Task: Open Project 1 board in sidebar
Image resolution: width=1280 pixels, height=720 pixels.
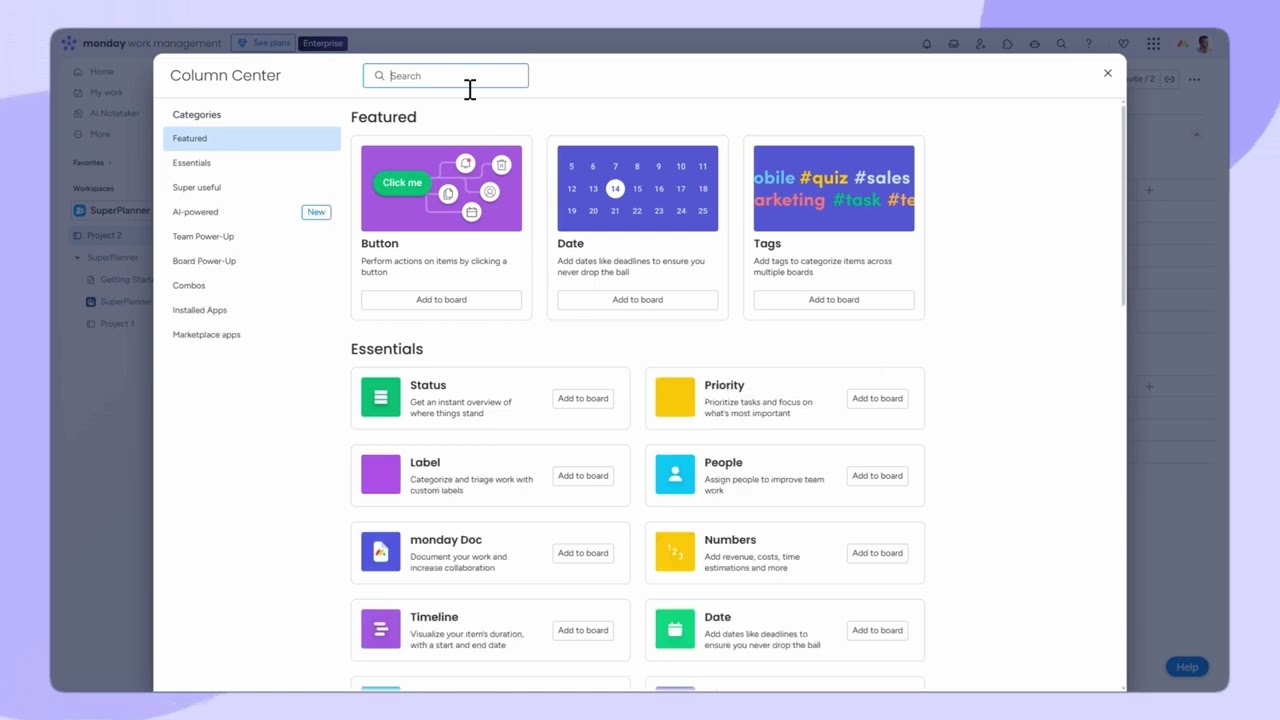Action: [x=116, y=324]
